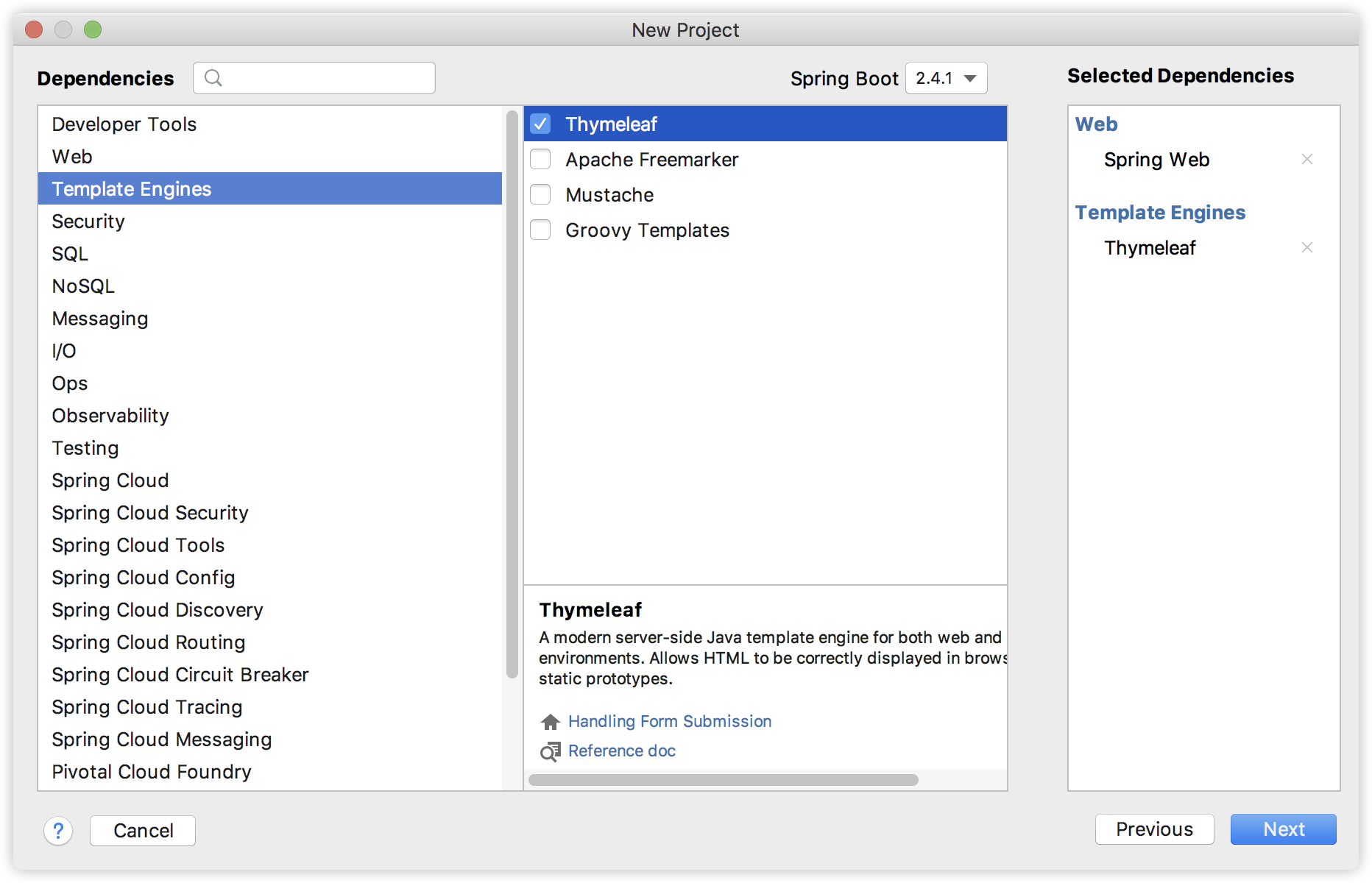
Task: Click the Cancel button
Action: click(x=142, y=830)
